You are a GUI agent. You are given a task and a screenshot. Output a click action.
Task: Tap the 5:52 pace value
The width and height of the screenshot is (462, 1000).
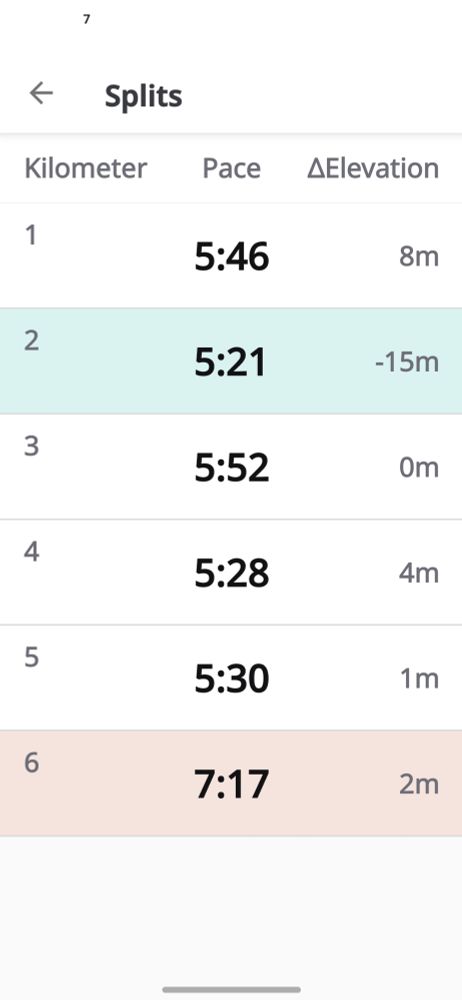(x=232, y=467)
